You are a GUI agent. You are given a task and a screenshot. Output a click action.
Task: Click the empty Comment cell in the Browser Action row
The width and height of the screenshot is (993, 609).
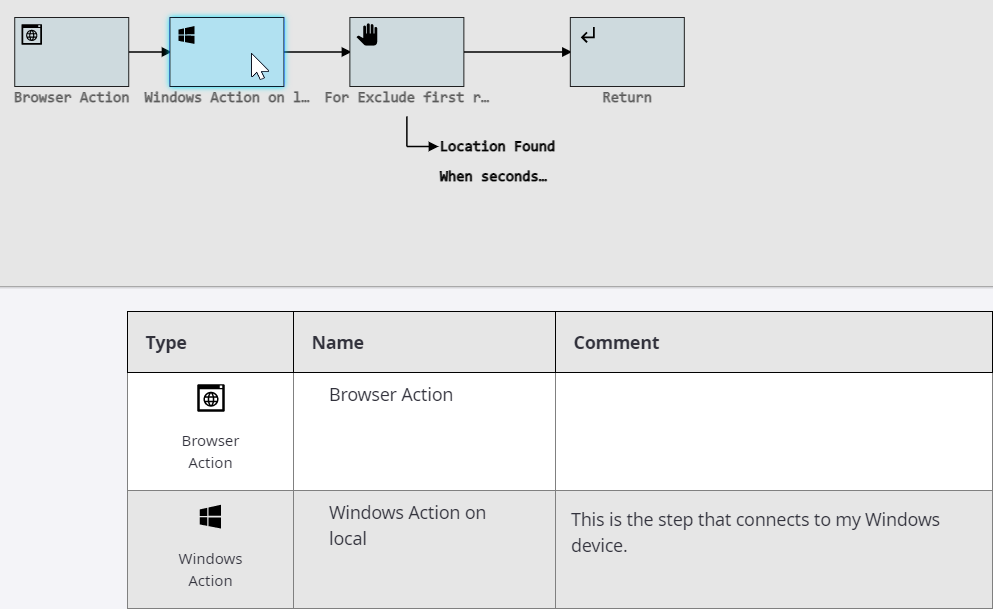click(773, 431)
